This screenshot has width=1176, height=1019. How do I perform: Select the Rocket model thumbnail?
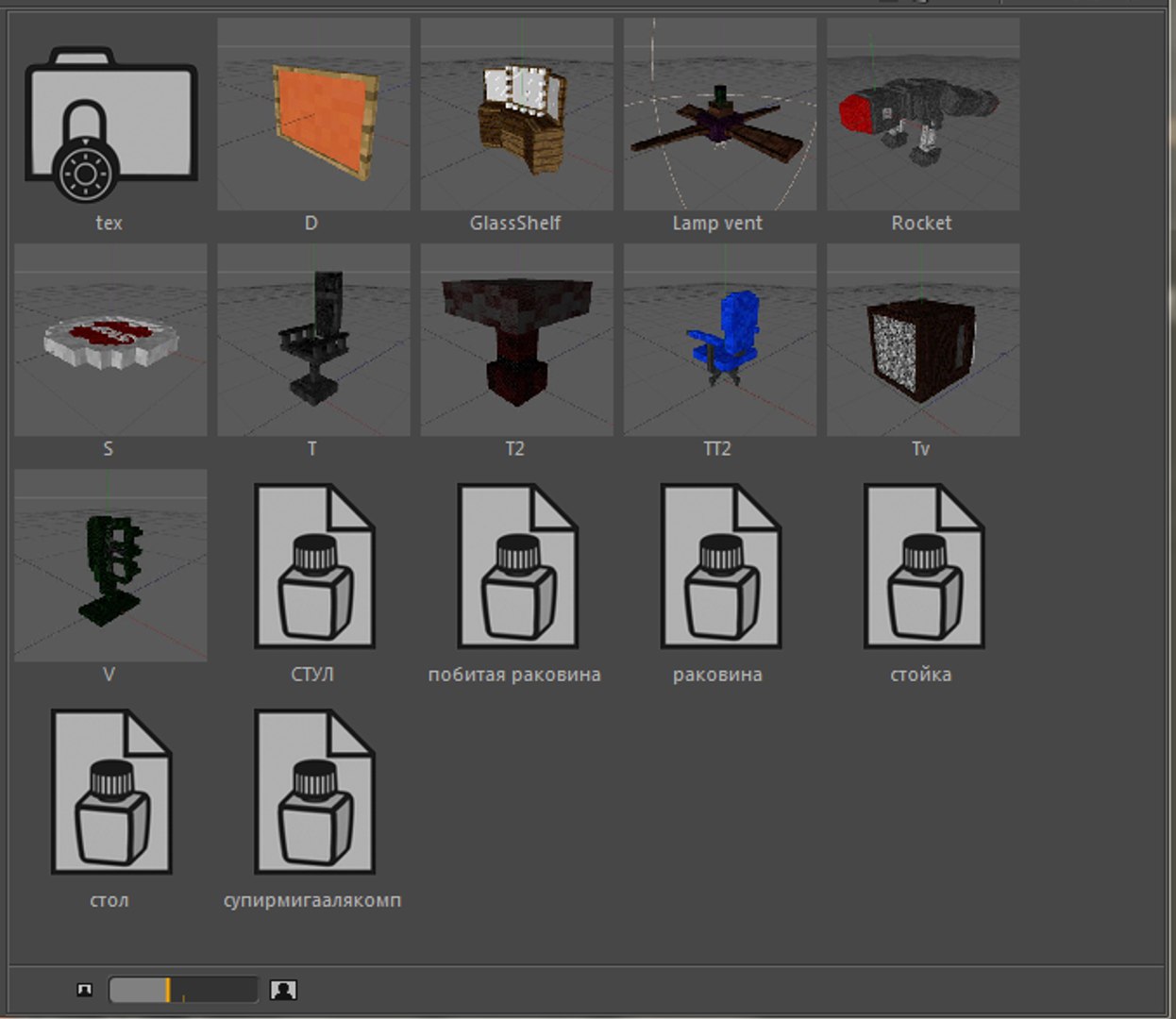(923, 114)
